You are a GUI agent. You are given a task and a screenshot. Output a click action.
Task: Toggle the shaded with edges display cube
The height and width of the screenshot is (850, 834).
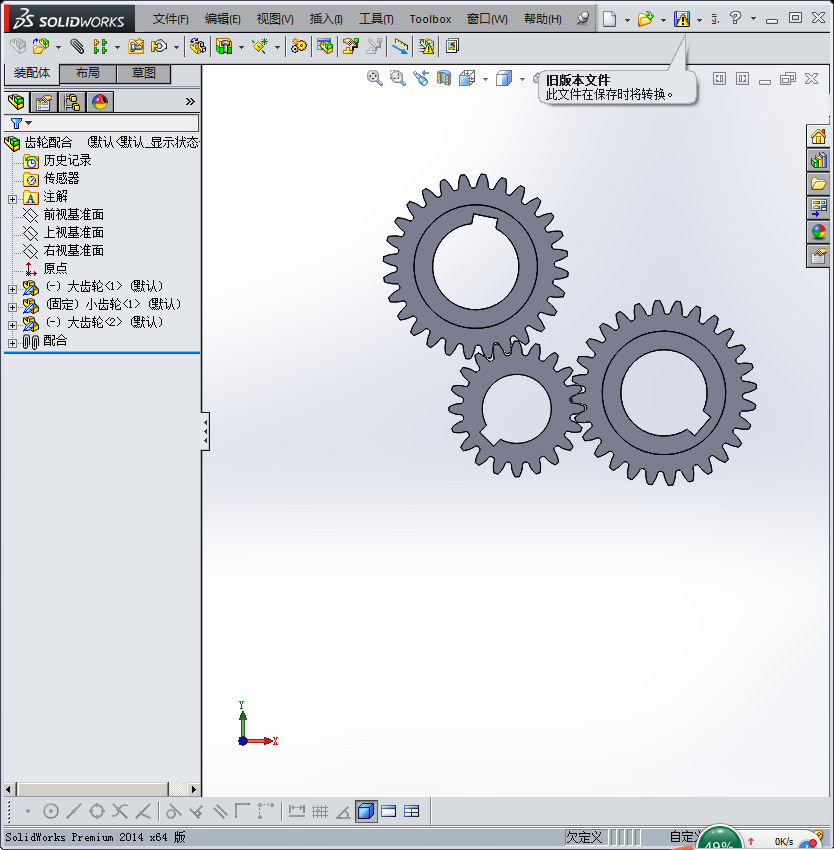(366, 811)
